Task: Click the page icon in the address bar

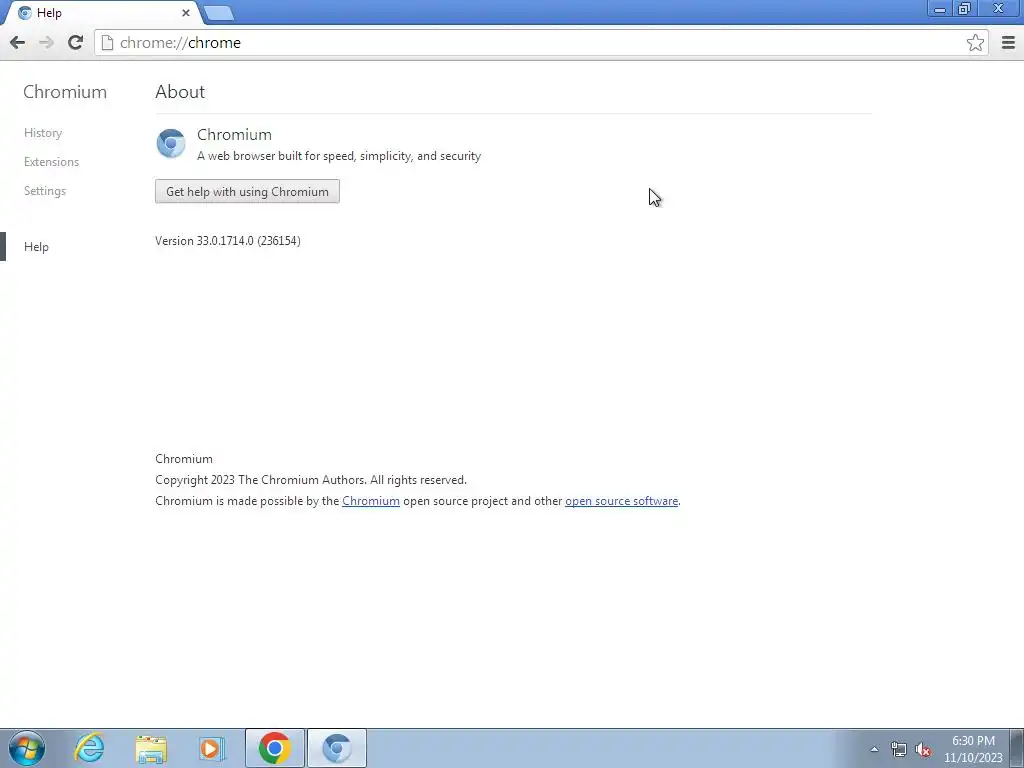Action: (107, 42)
